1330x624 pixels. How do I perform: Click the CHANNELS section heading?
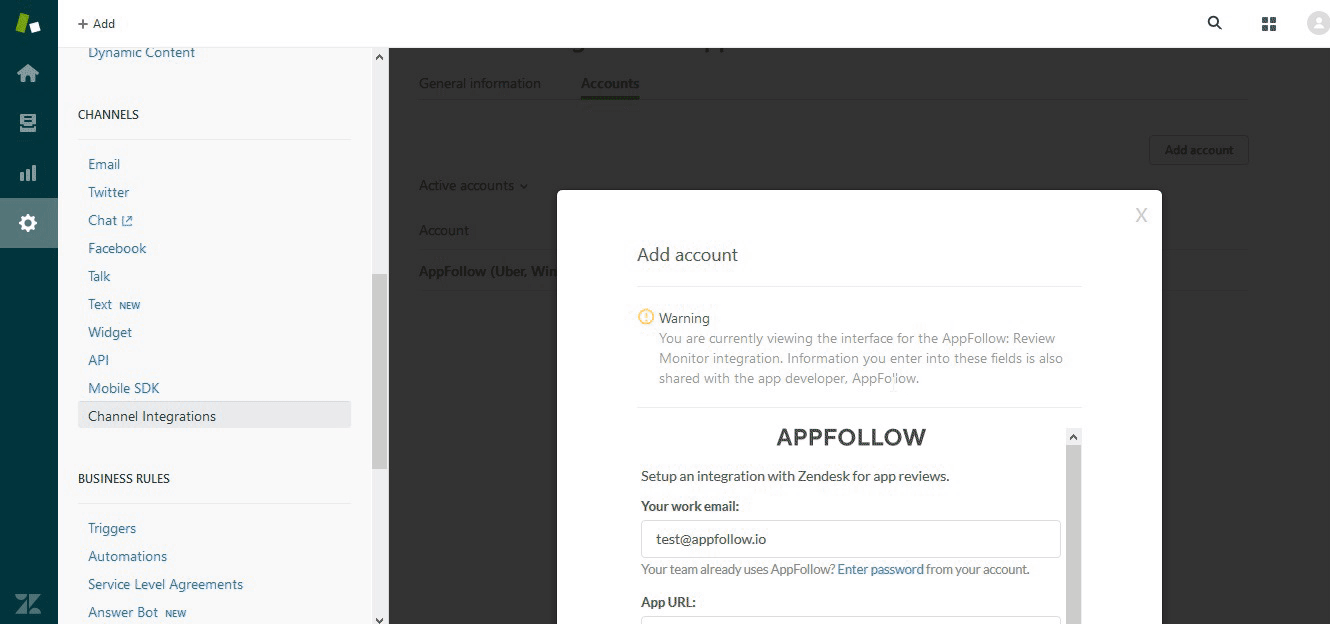click(108, 115)
